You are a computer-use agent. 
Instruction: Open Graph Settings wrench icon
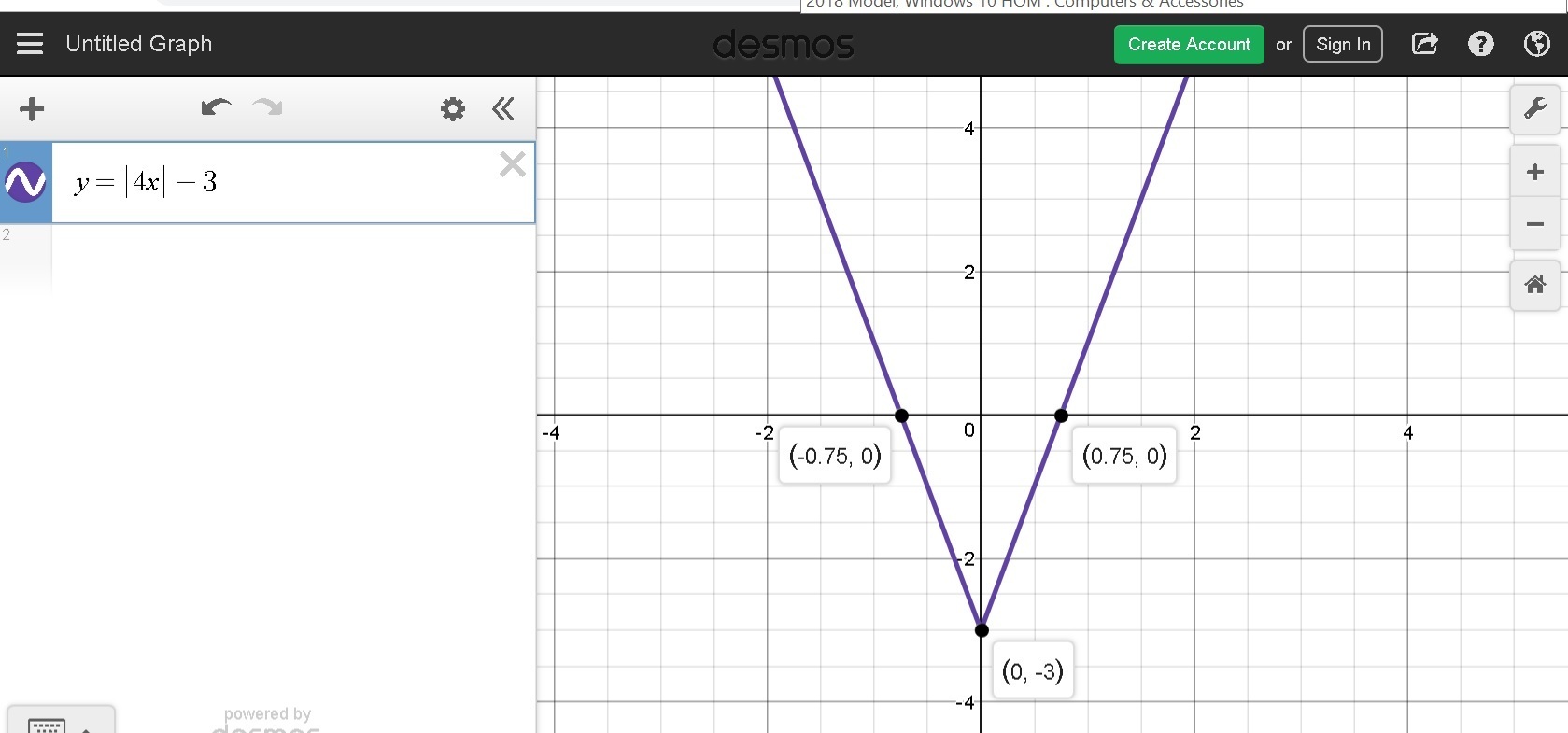coord(1535,109)
